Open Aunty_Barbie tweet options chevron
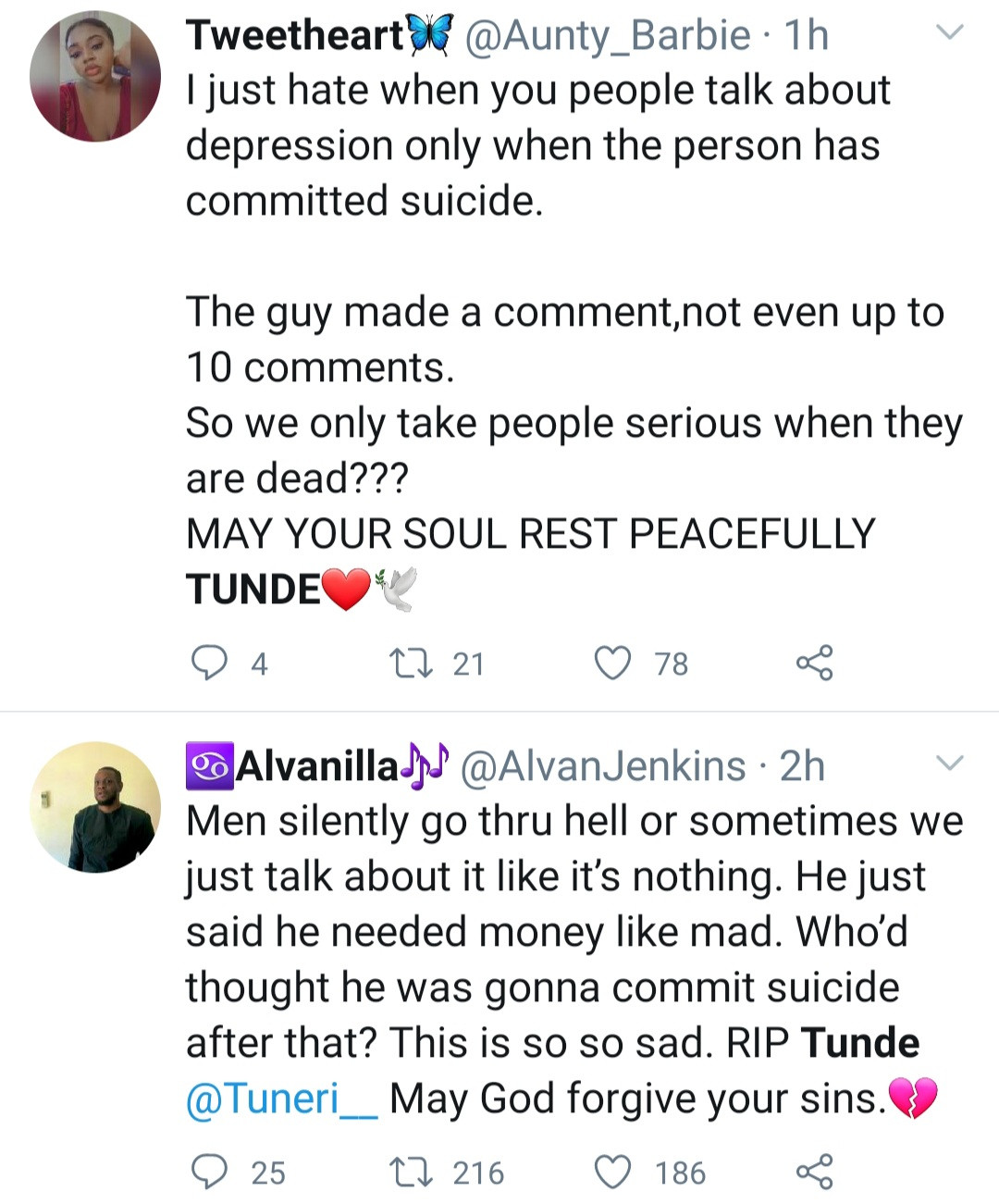The width and height of the screenshot is (999, 1204). click(x=950, y=33)
